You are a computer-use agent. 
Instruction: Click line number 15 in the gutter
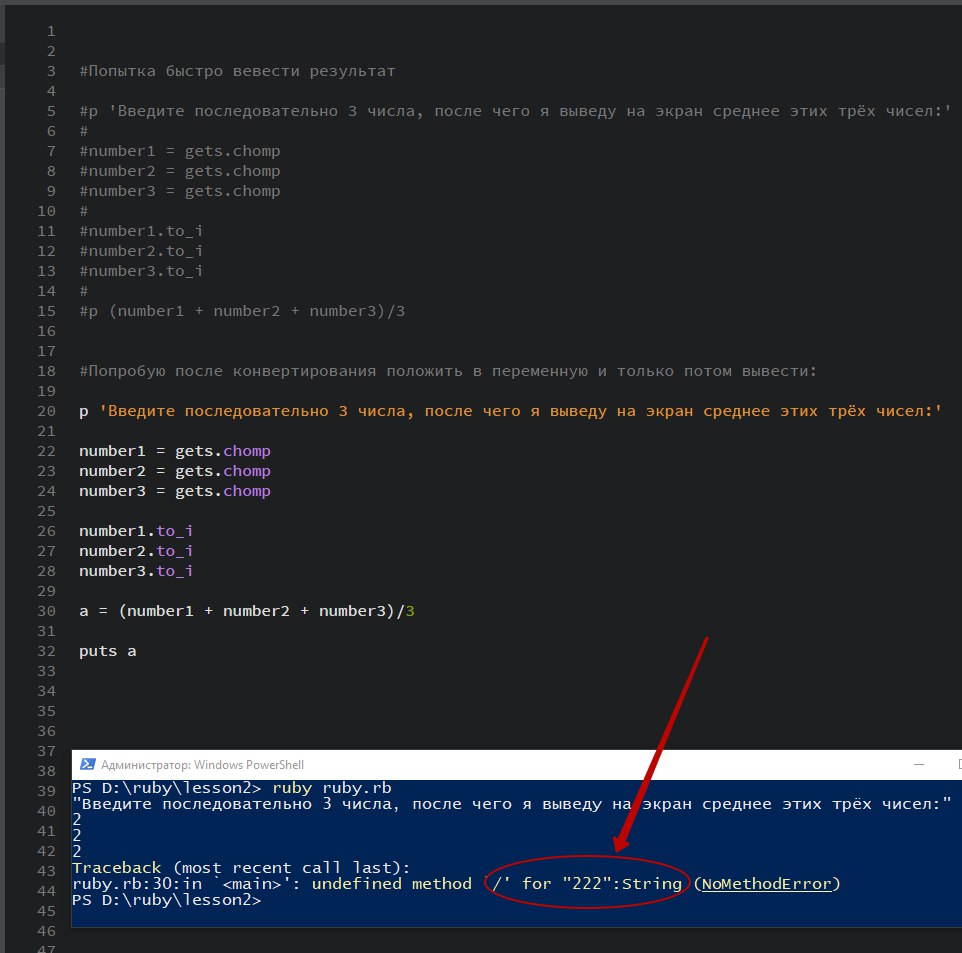tap(47, 311)
